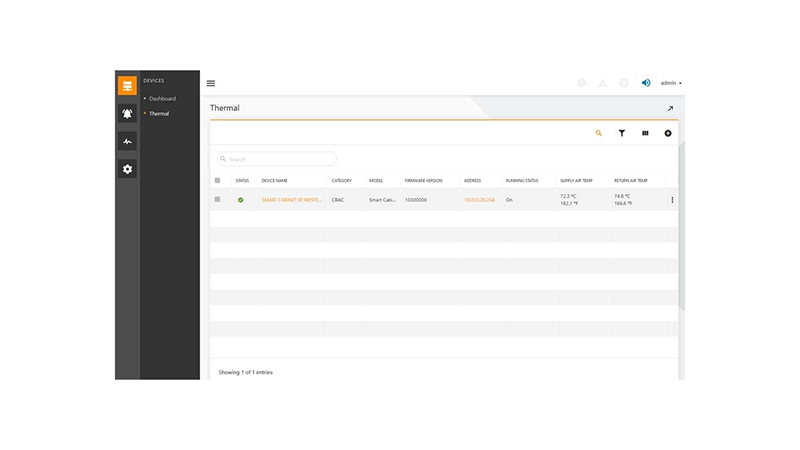Open the table filter funnel icon
The image size is (800, 450).
(x=622, y=133)
